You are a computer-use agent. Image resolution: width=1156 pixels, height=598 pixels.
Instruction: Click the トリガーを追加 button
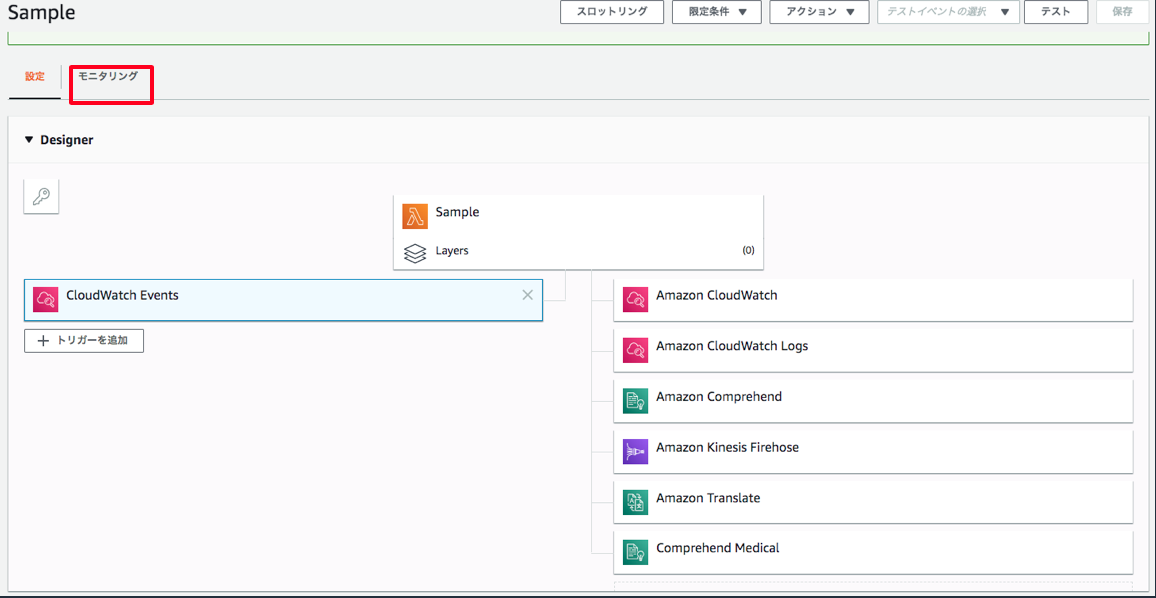(84, 341)
